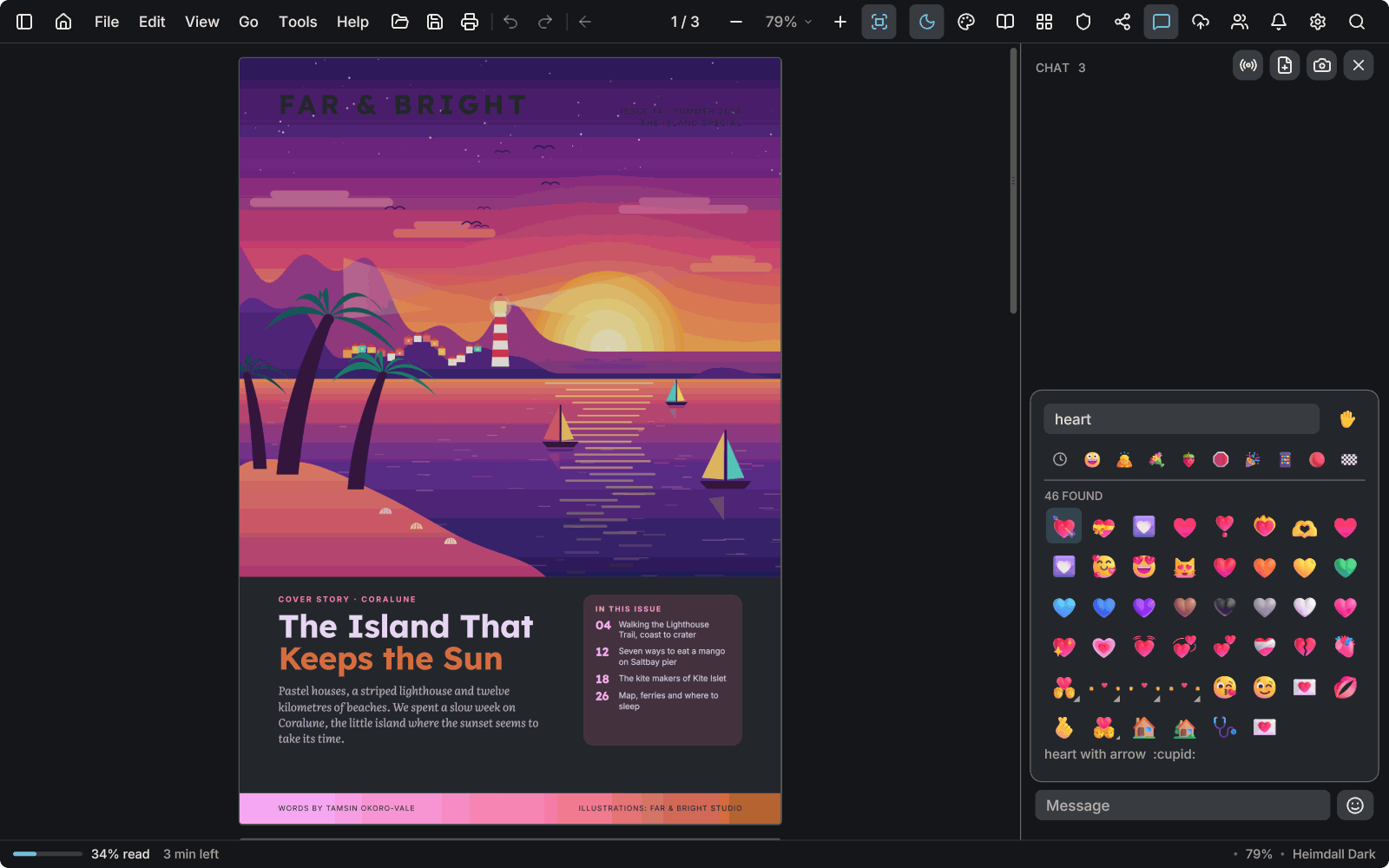Click the Message input field
1389x868 pixels.
pos(1182,806)
